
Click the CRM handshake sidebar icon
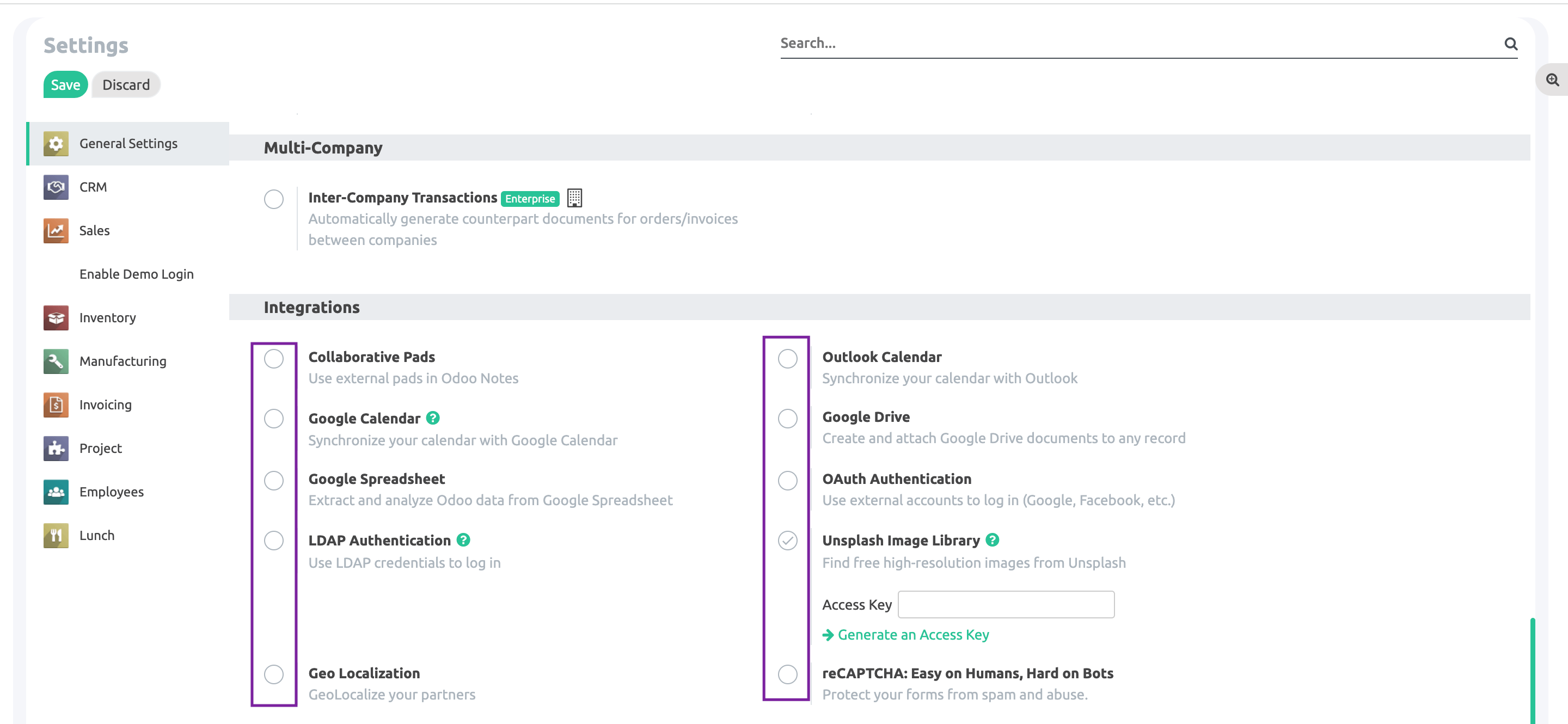click(x=56, y=187)
